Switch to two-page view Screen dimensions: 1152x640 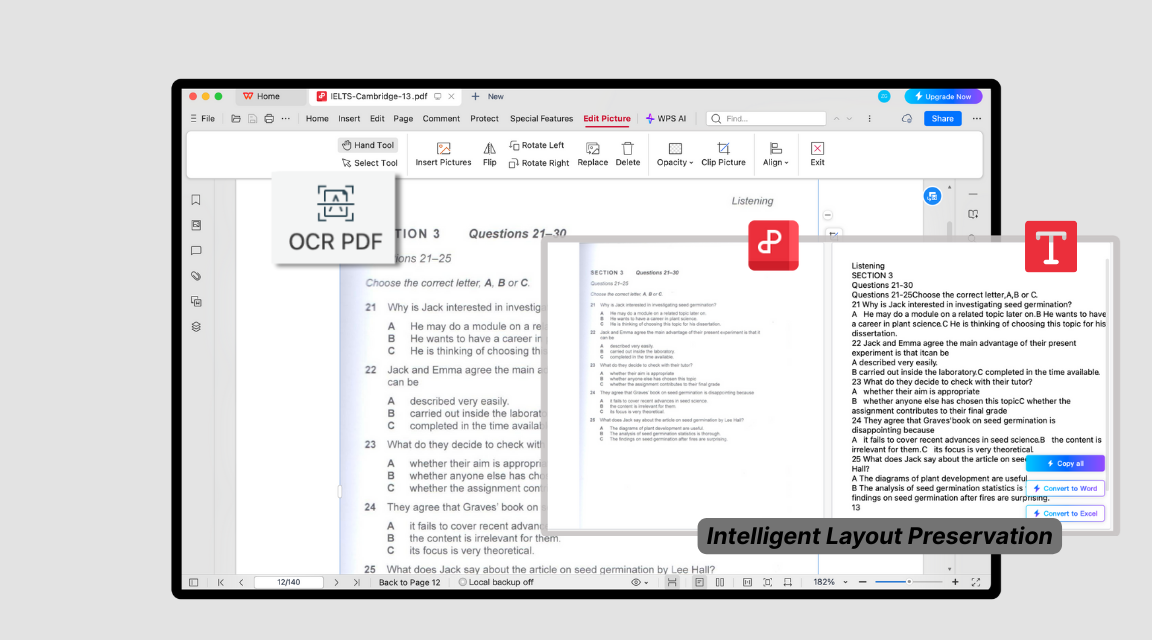pos(720,582)
